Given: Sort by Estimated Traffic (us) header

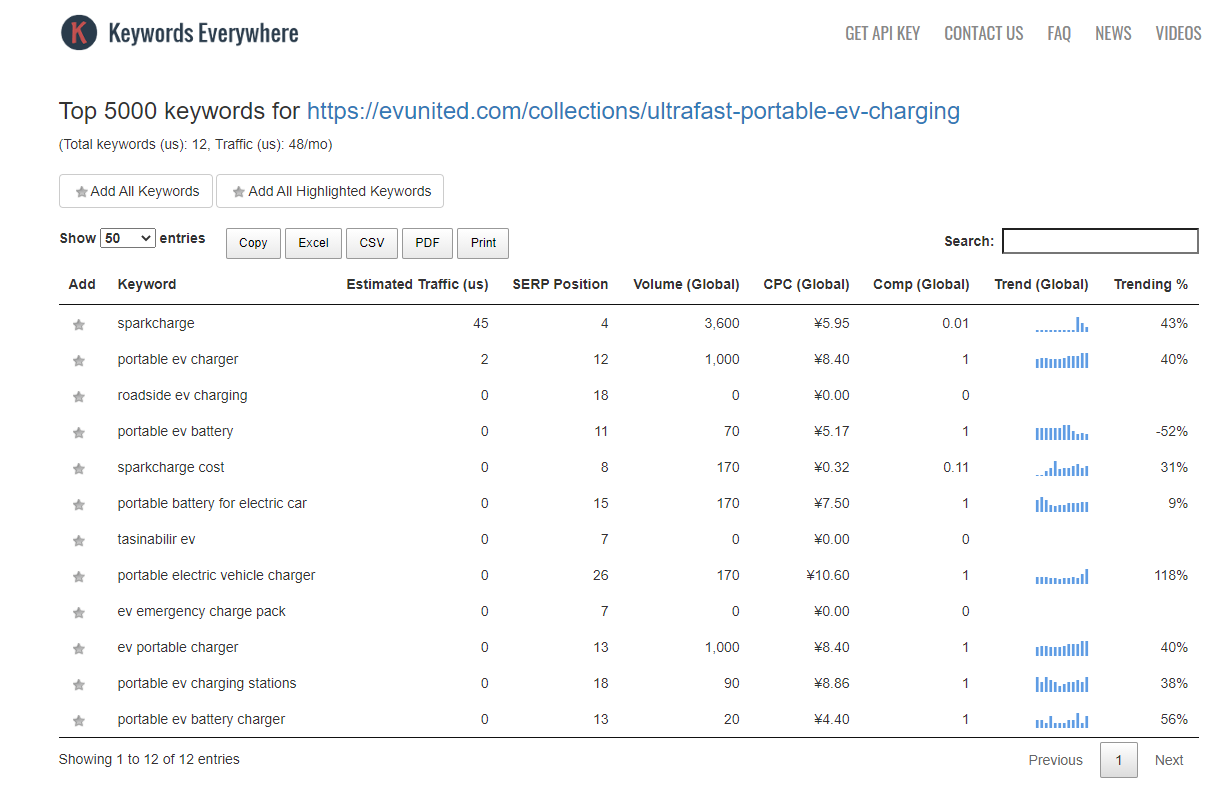Looking at the screenshot, I should [417, 284].
